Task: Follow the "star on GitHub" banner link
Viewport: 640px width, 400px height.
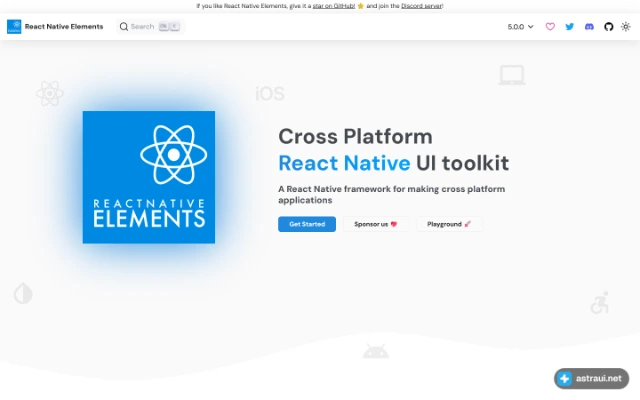Action: pos(333,6)
